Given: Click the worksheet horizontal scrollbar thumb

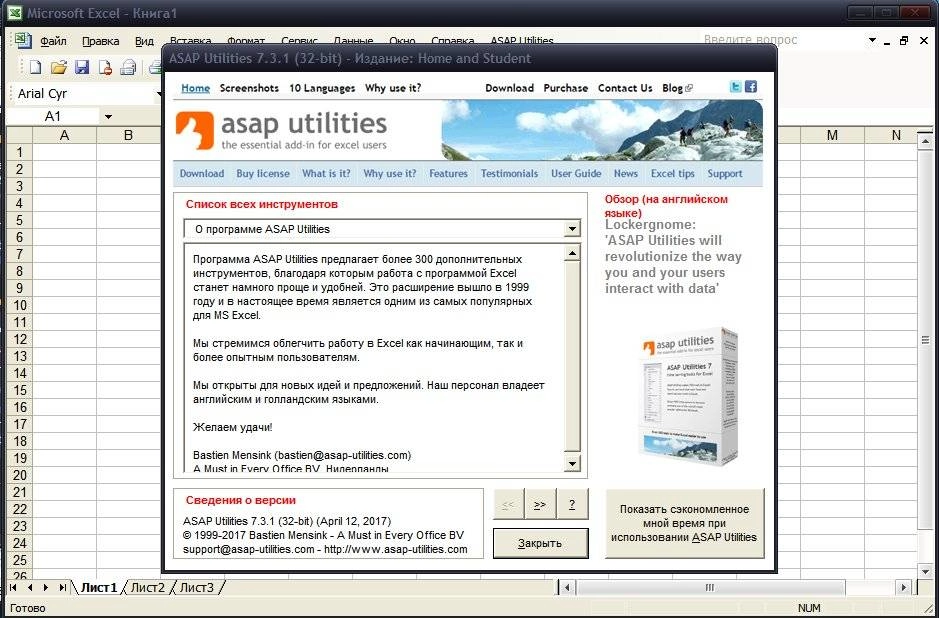Looking at the screenshot, I should (x=710, y=587).
